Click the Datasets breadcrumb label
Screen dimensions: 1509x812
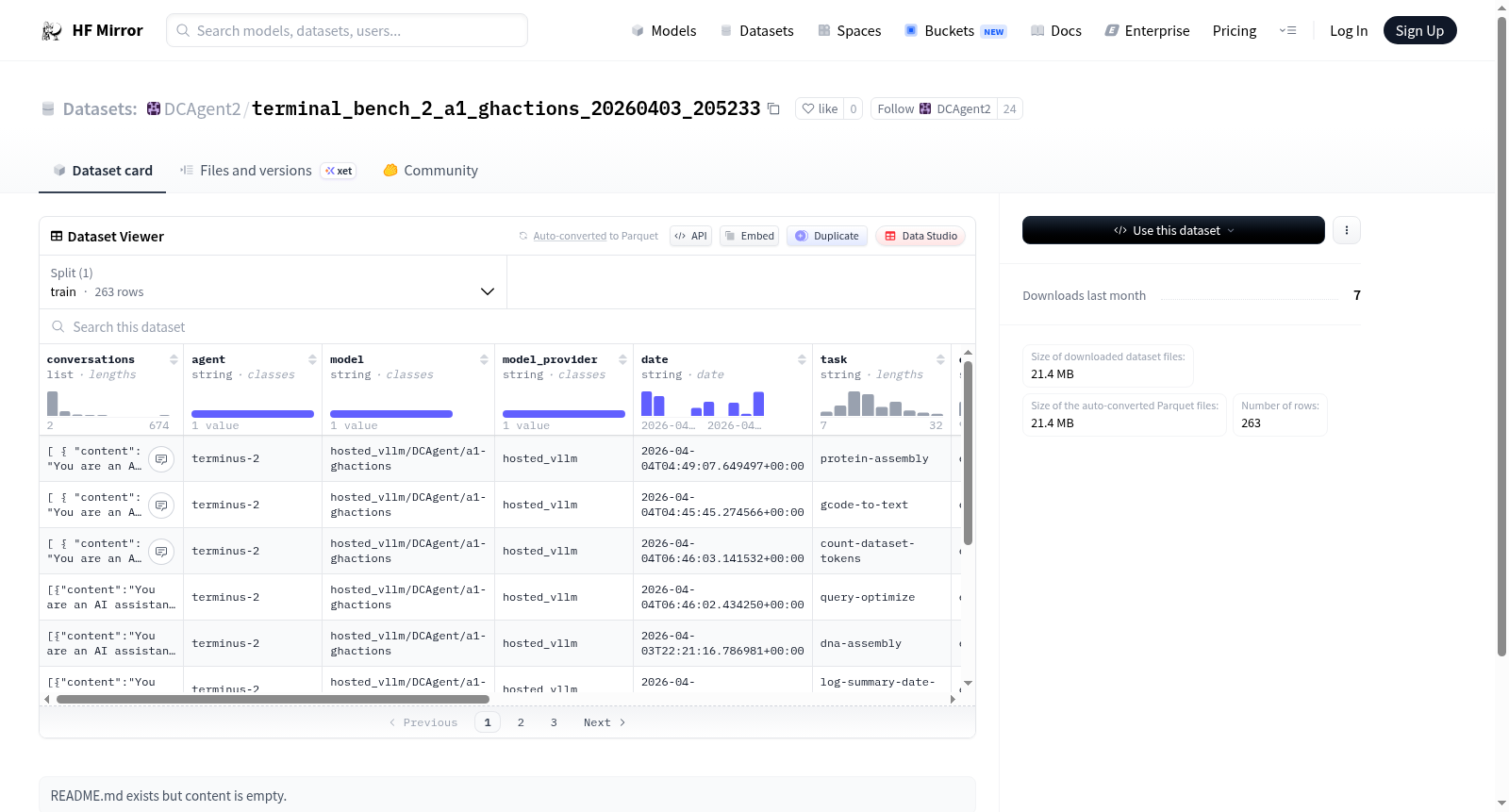tap(99, 108)
